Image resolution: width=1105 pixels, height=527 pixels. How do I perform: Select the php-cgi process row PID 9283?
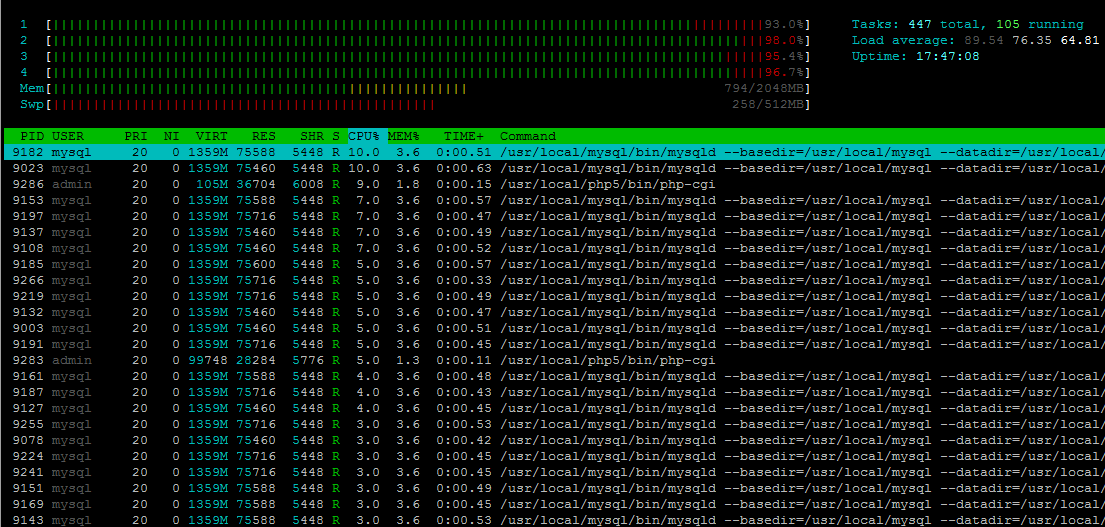point(554,360)
